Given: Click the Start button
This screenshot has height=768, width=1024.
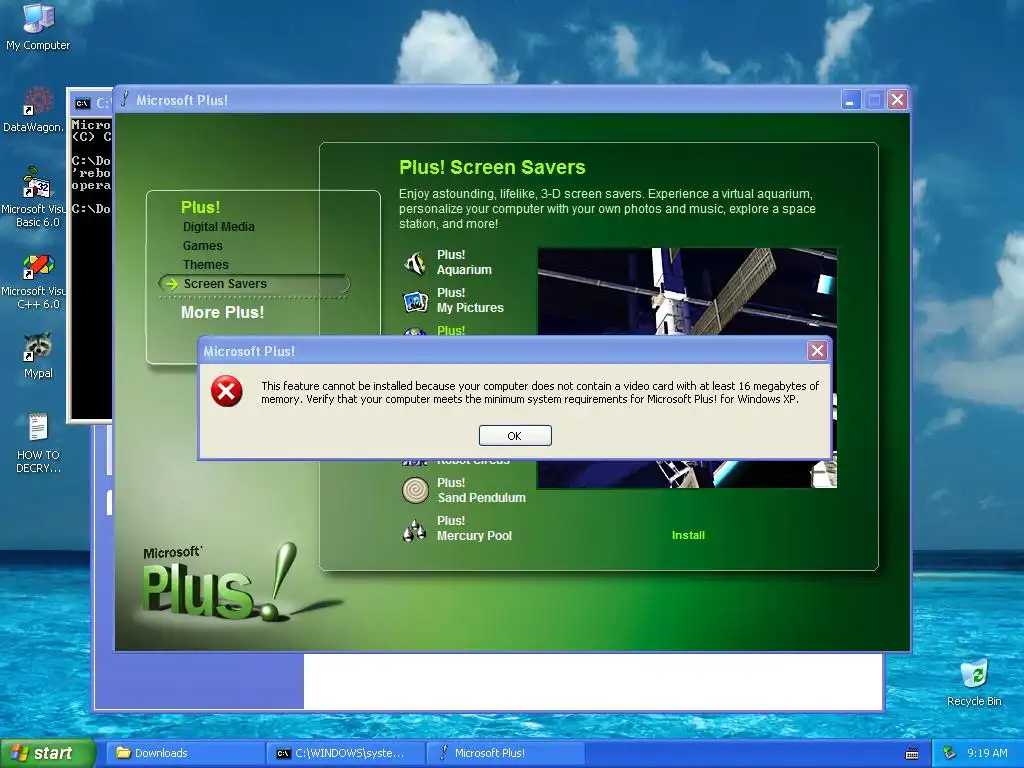Looking at the screenshot, I should pos(48,753).
